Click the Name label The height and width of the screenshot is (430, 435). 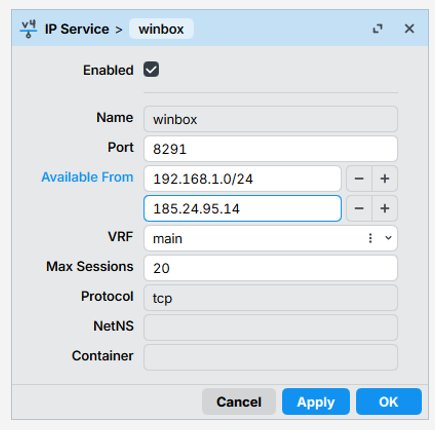pyautogui.click(x=115, y=117)
